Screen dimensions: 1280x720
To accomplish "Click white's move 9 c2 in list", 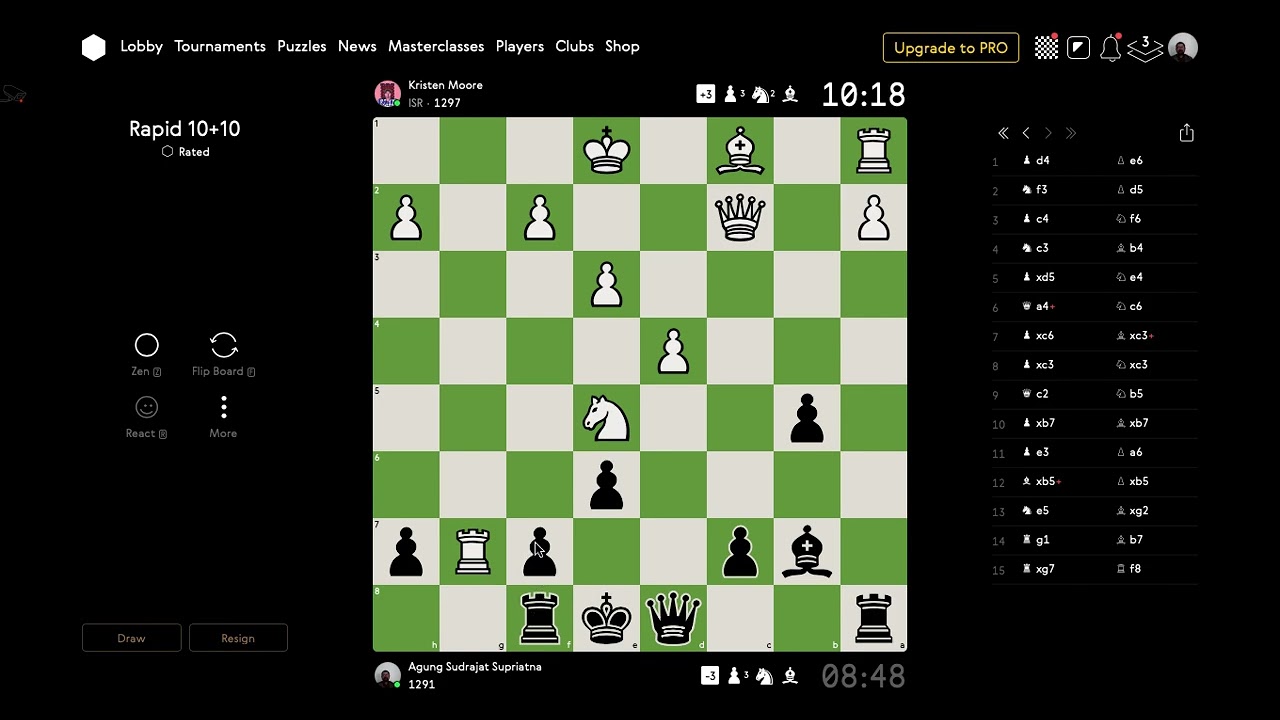I will 1035,394.
